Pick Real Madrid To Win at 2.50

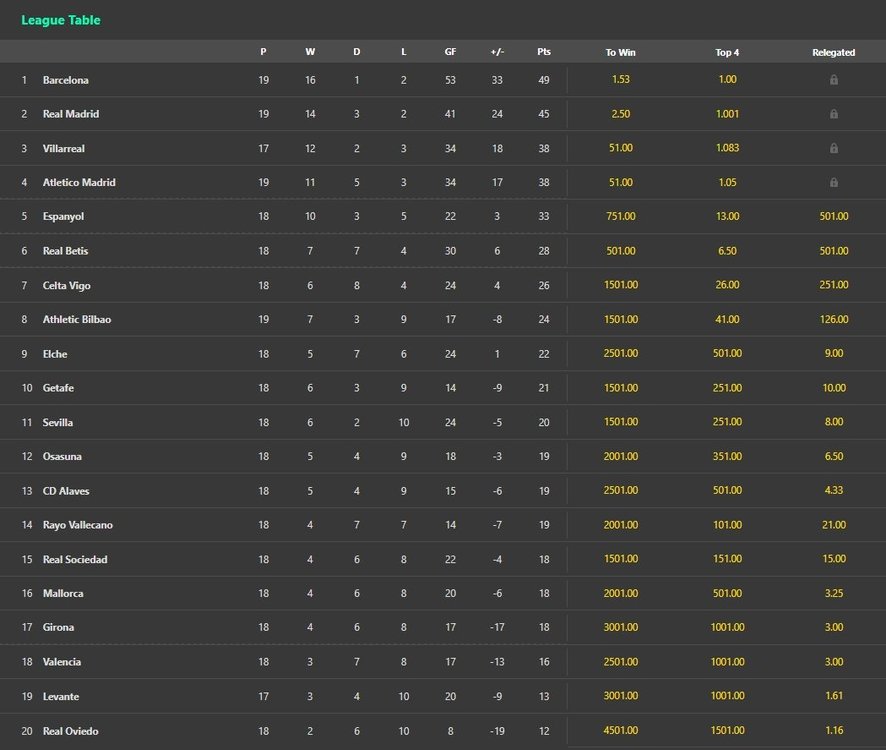(620, 114)
